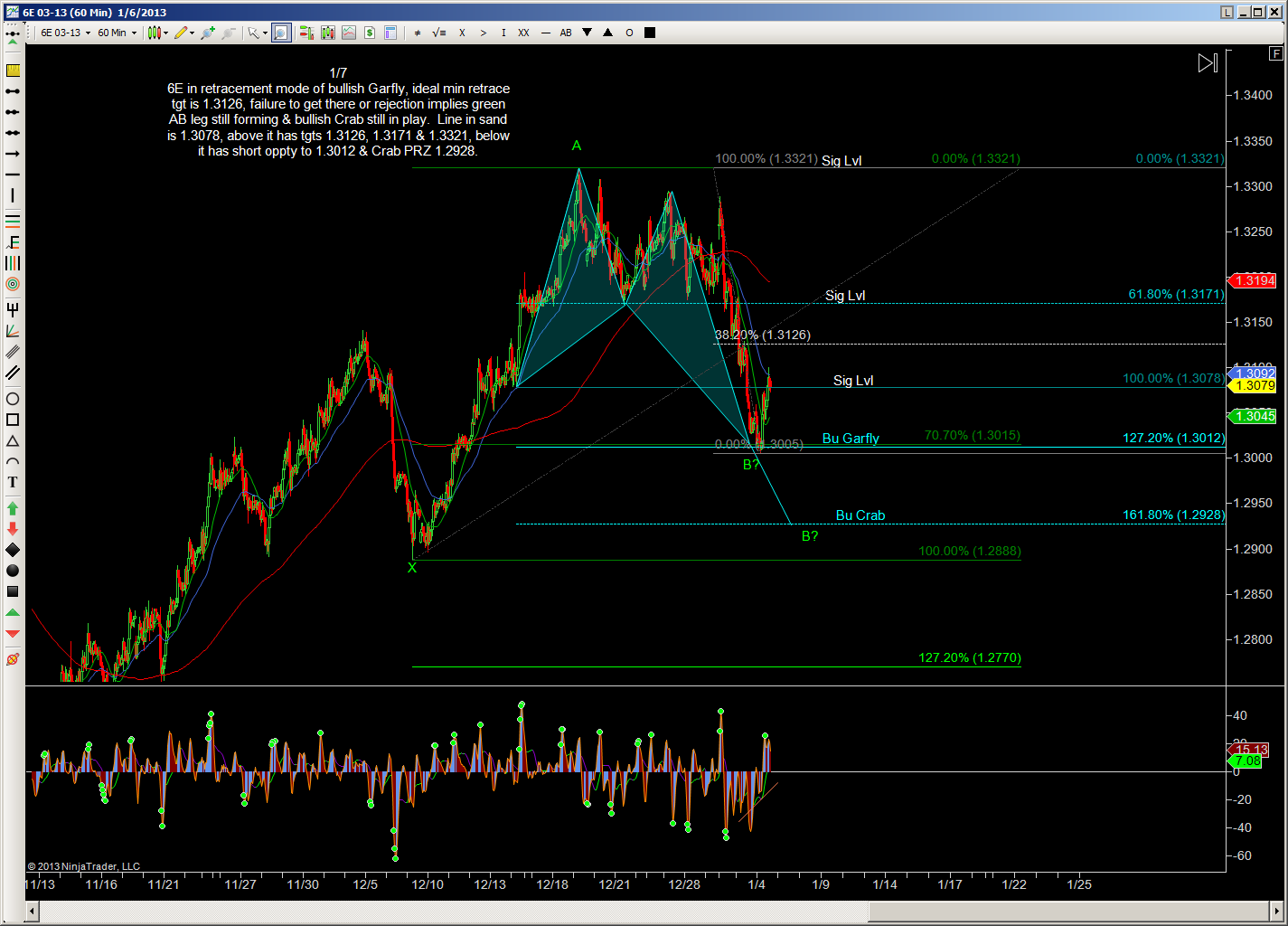Viewport: 1288px width, 926px height.
Task: Select the yellow ruler measuring tool
Action: [13, 71]
